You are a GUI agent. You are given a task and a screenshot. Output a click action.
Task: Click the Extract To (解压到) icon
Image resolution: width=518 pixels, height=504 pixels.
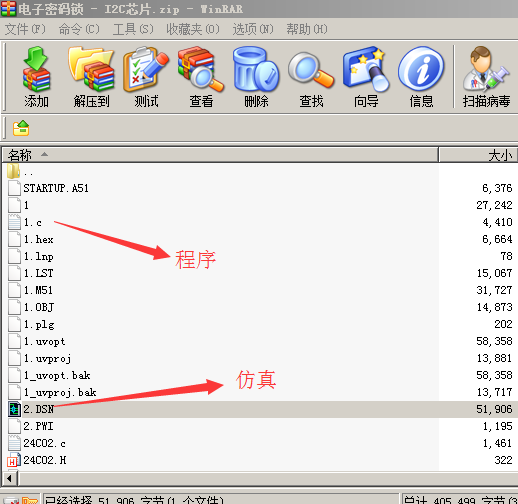pos(91,69)
